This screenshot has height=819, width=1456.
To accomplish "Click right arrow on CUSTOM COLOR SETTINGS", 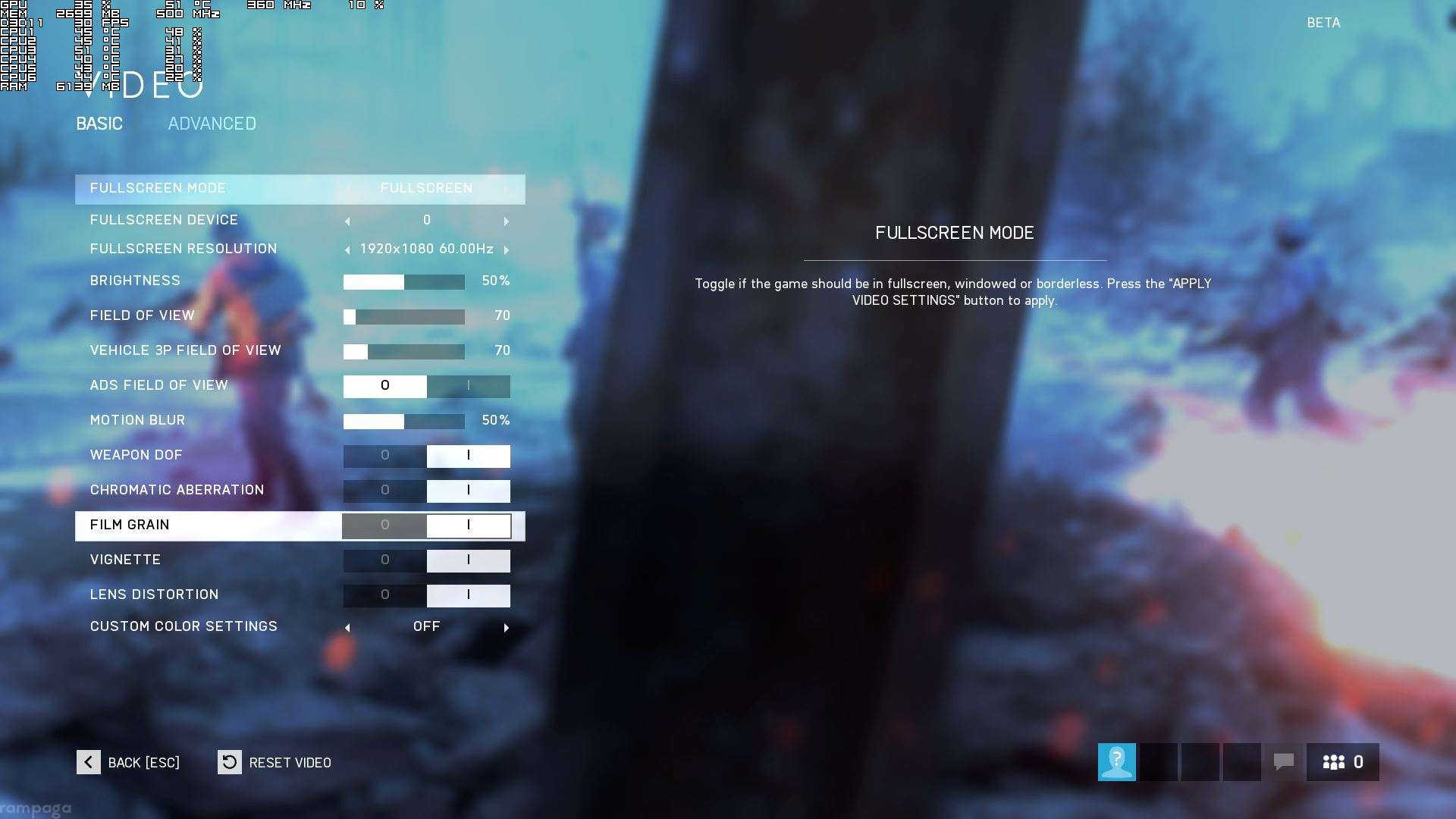I will pyautogui.click(x=505, y=627).
